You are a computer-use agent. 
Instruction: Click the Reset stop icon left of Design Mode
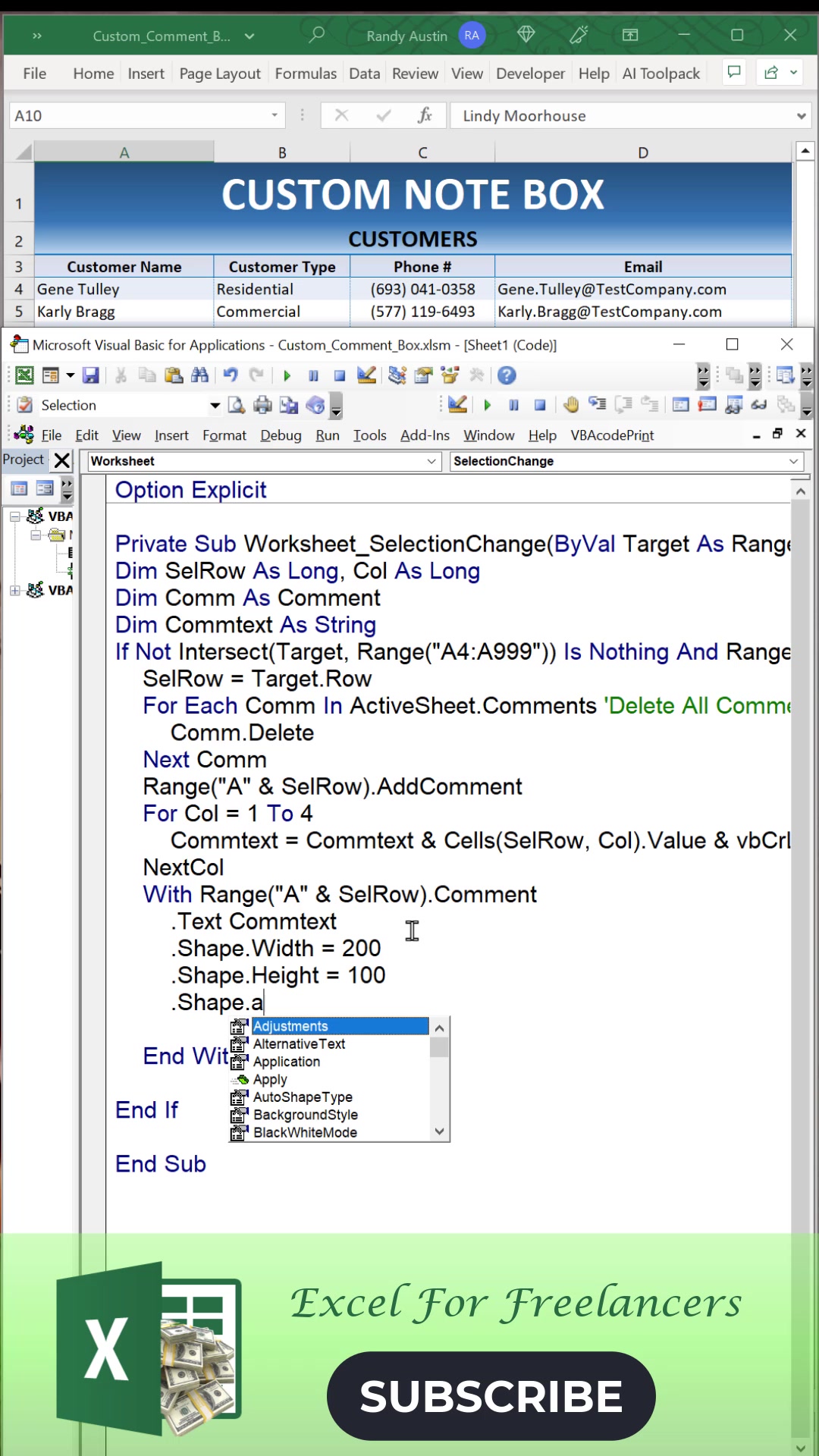[340, 375]
